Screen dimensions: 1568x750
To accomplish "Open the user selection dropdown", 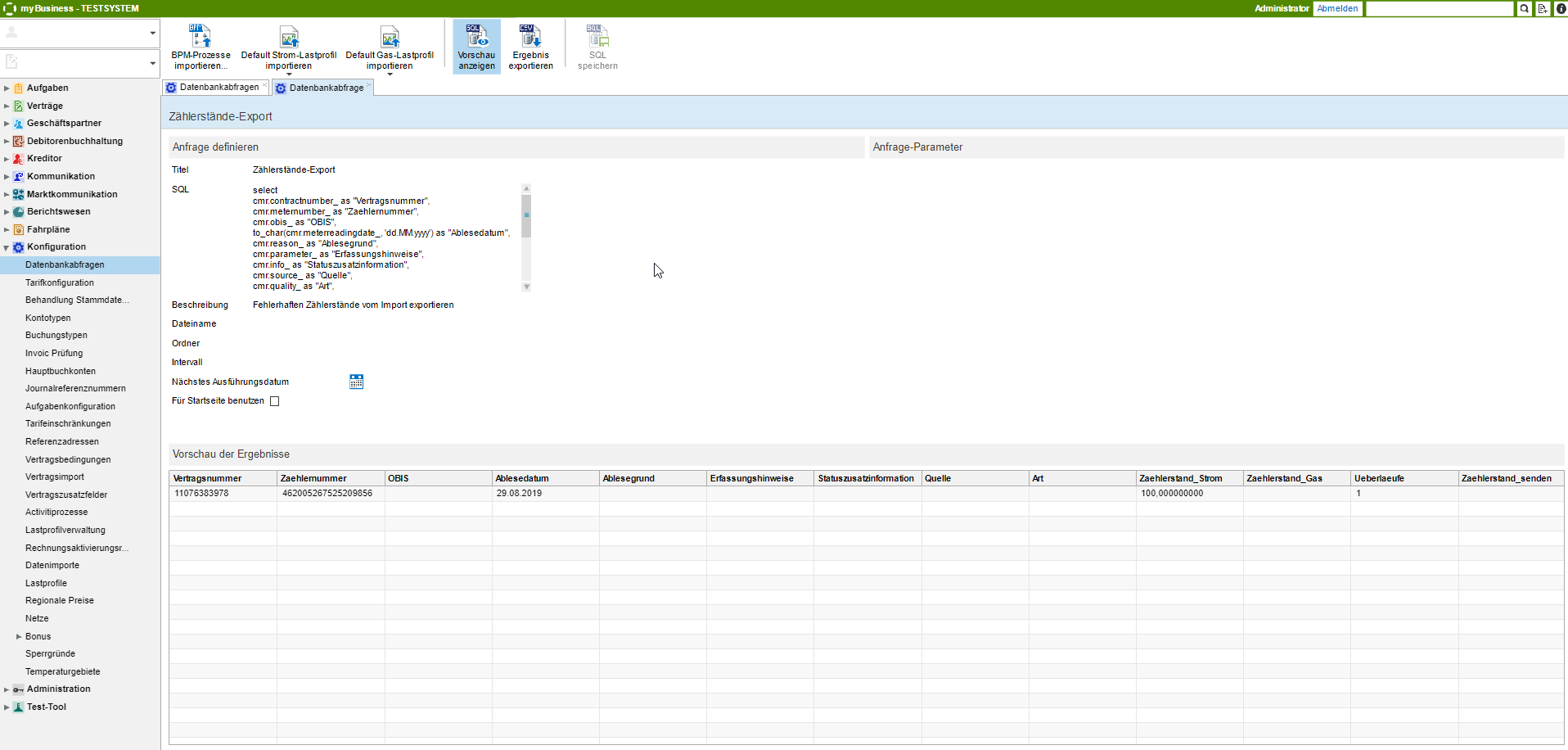I will (x=152, y=34).
